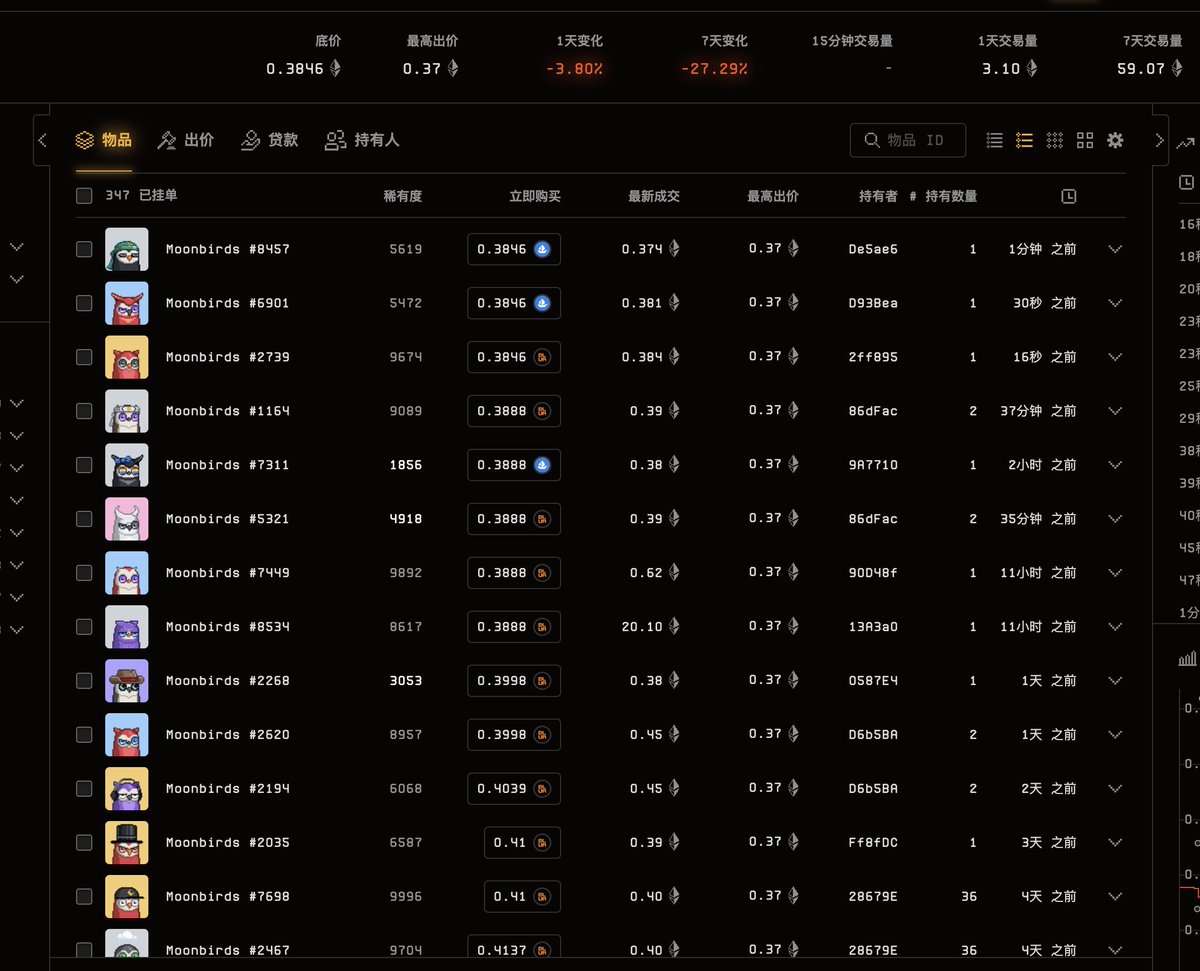
Task: Click the 7天变化 value -27.29%
Action: tap(714, 69)
